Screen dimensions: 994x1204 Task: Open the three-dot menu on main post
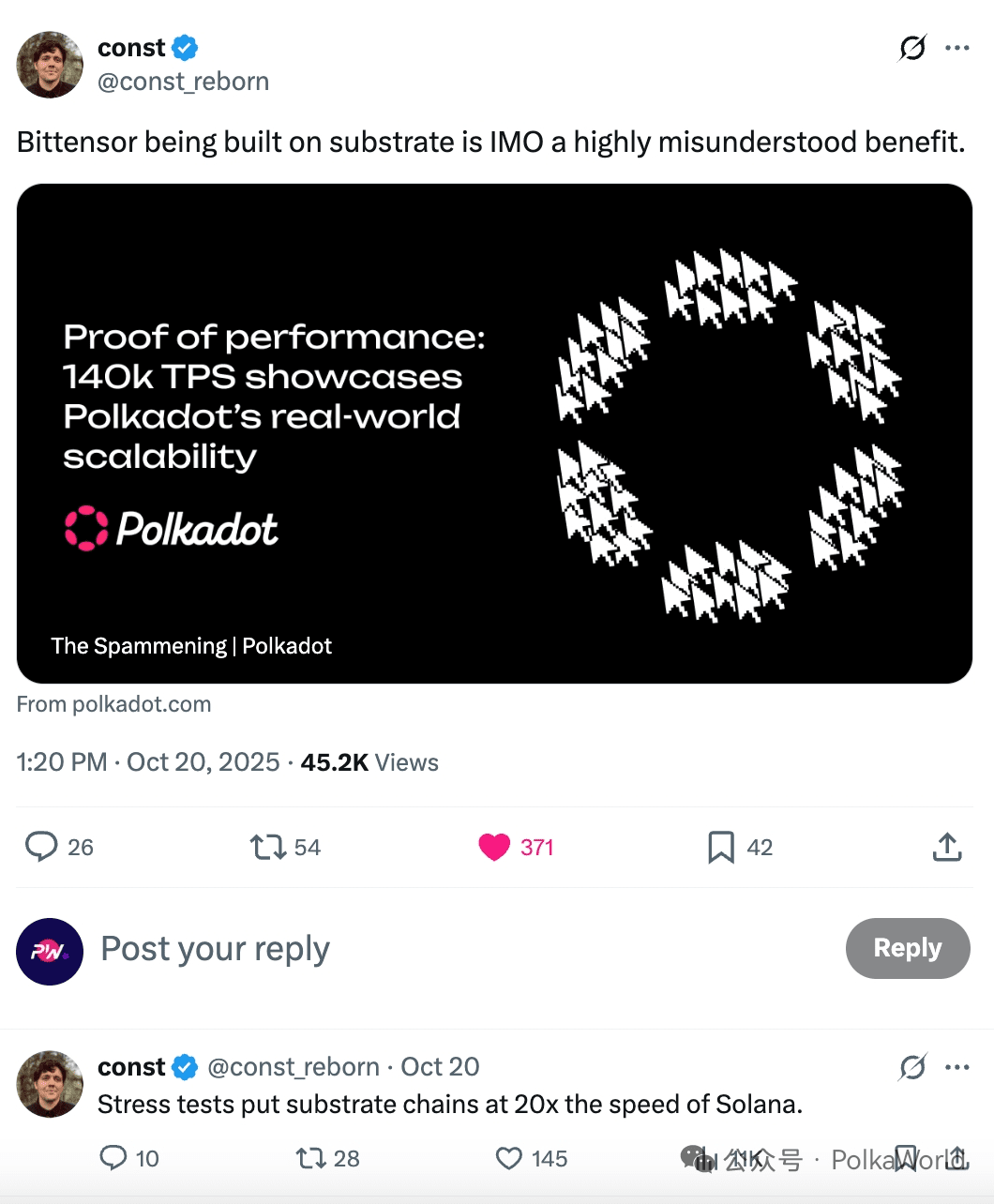(x=957, y=48)
